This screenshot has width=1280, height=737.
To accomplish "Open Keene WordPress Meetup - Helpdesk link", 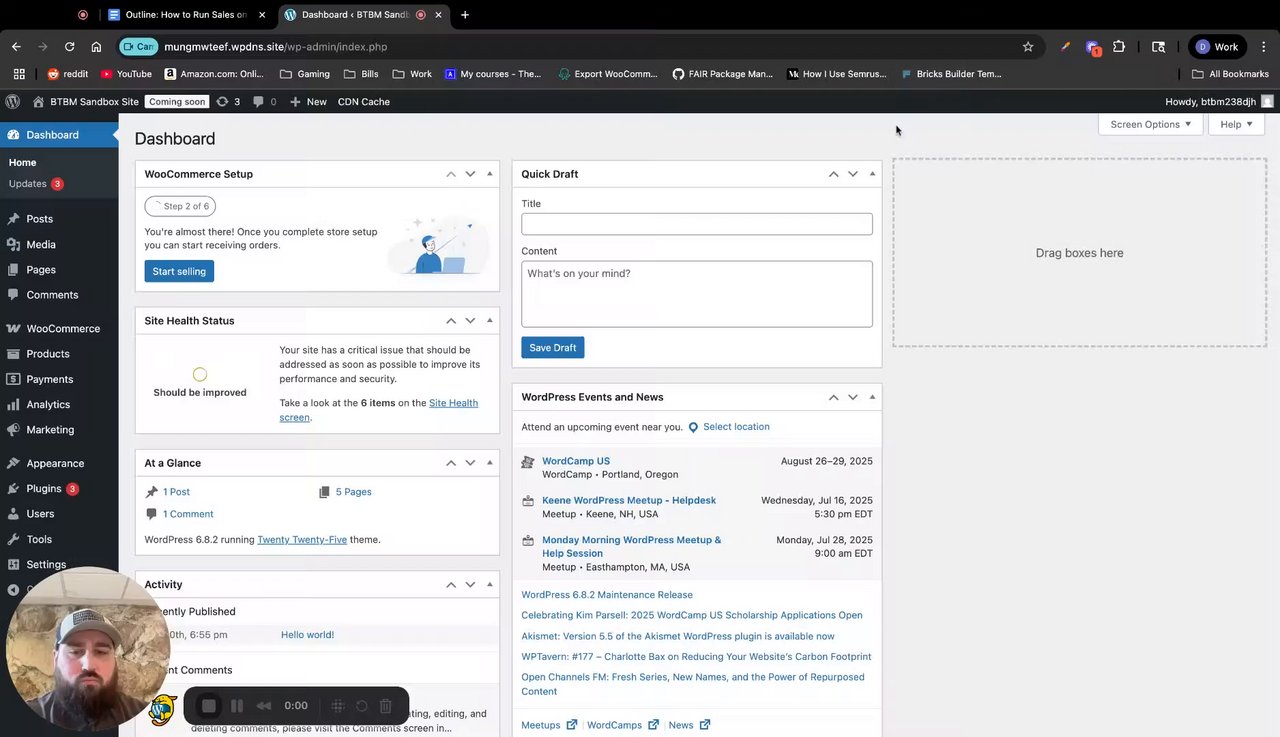I will 629,500.
